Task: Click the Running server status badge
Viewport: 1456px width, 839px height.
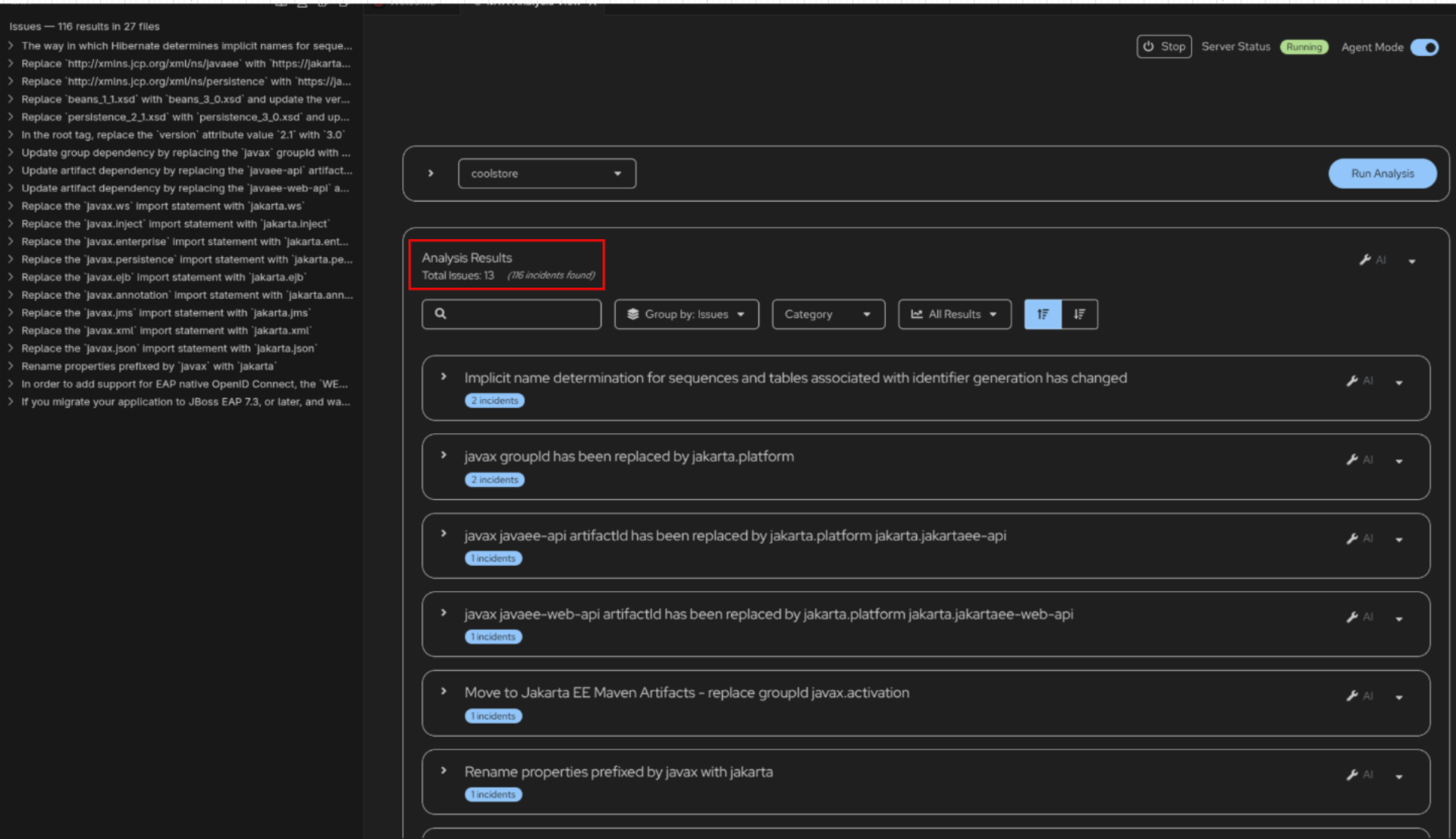Action: (1304, 47)
